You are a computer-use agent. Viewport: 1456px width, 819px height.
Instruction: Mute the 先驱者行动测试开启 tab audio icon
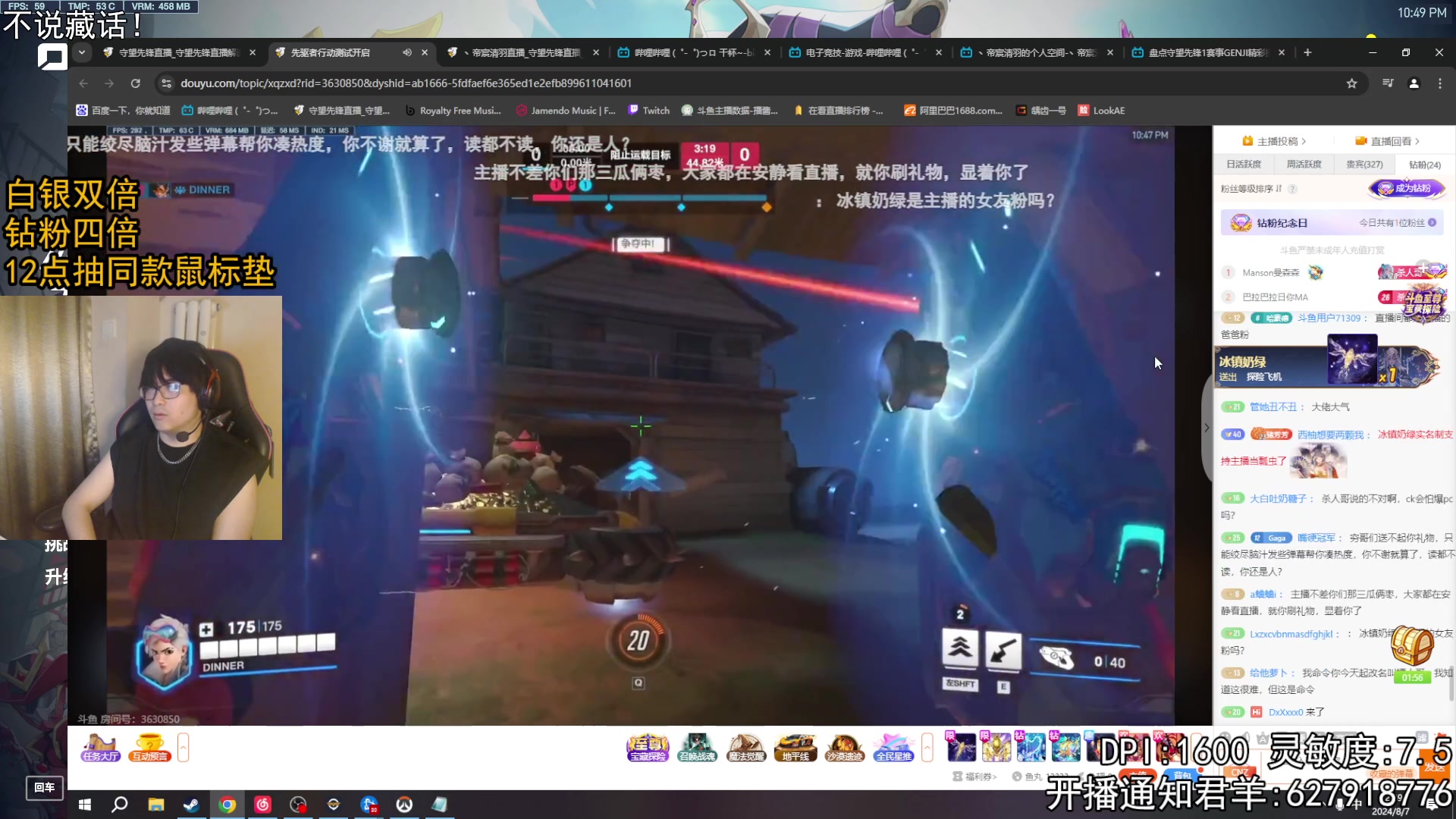pyautogui.click(x=407, y=52)
